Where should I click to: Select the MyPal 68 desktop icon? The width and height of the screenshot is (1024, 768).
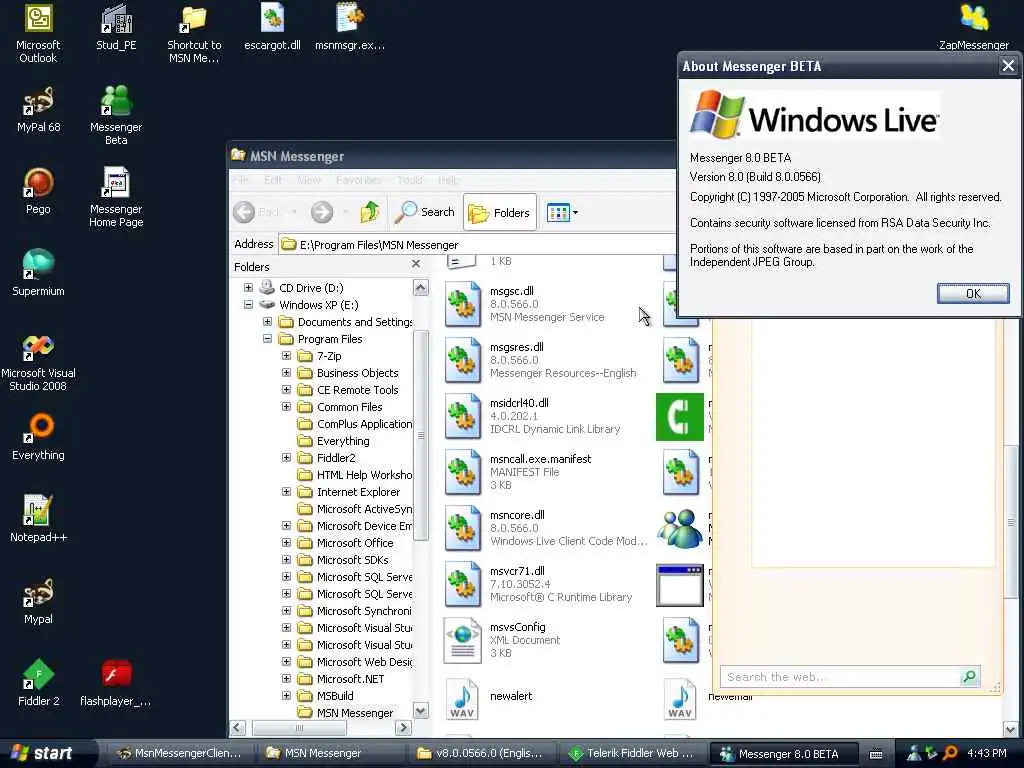tap(38, 101)
